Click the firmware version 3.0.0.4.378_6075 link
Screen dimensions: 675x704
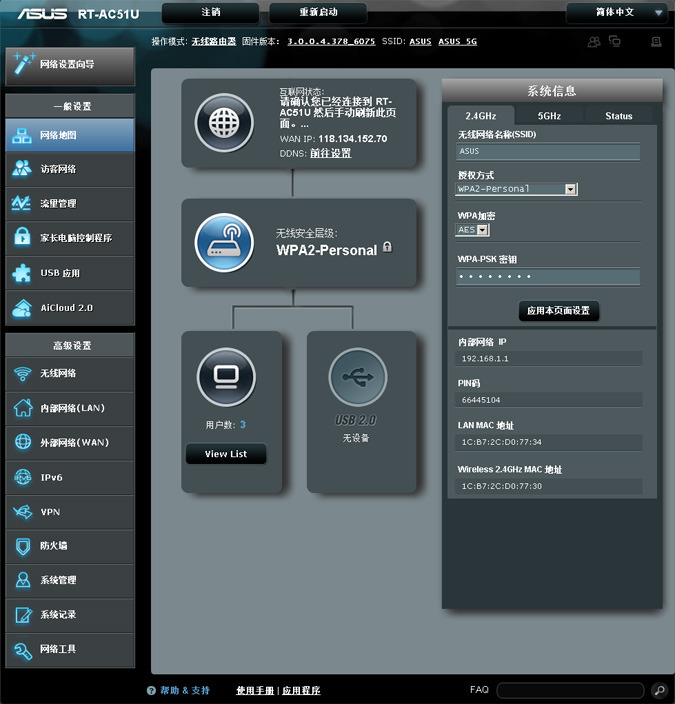(x=331, y=41)
